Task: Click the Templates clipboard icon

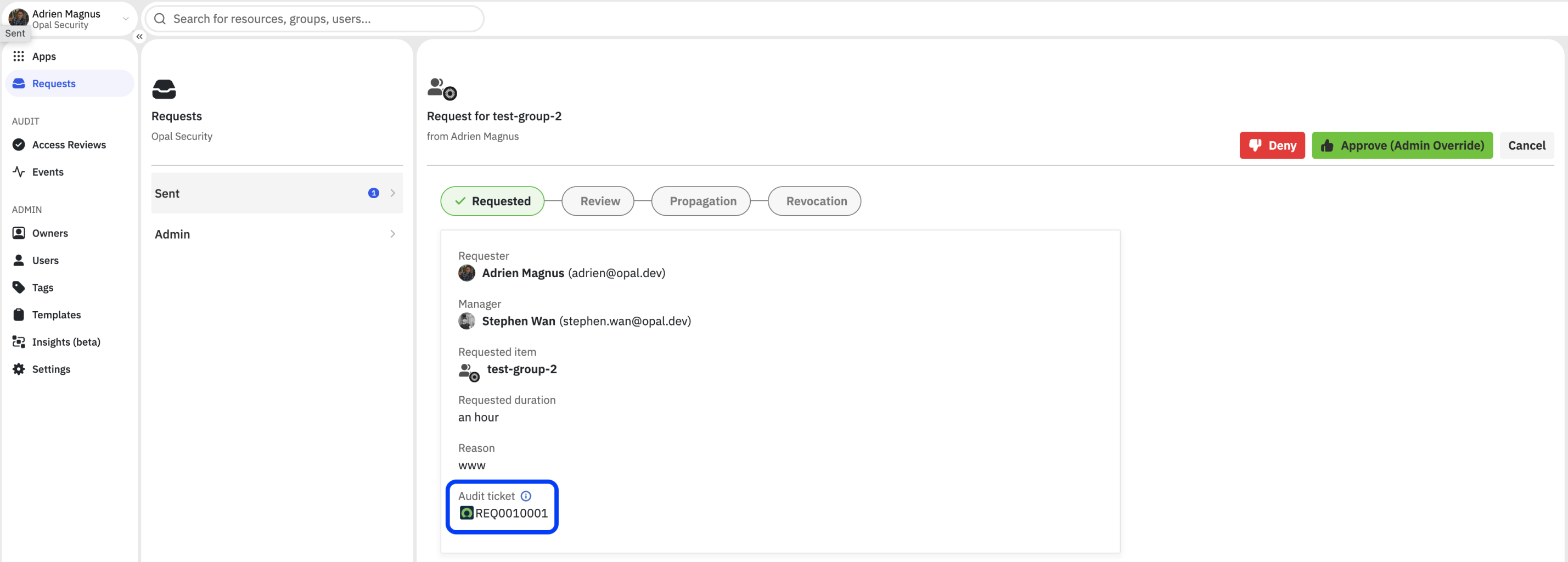Action: [x=18, y=314]
